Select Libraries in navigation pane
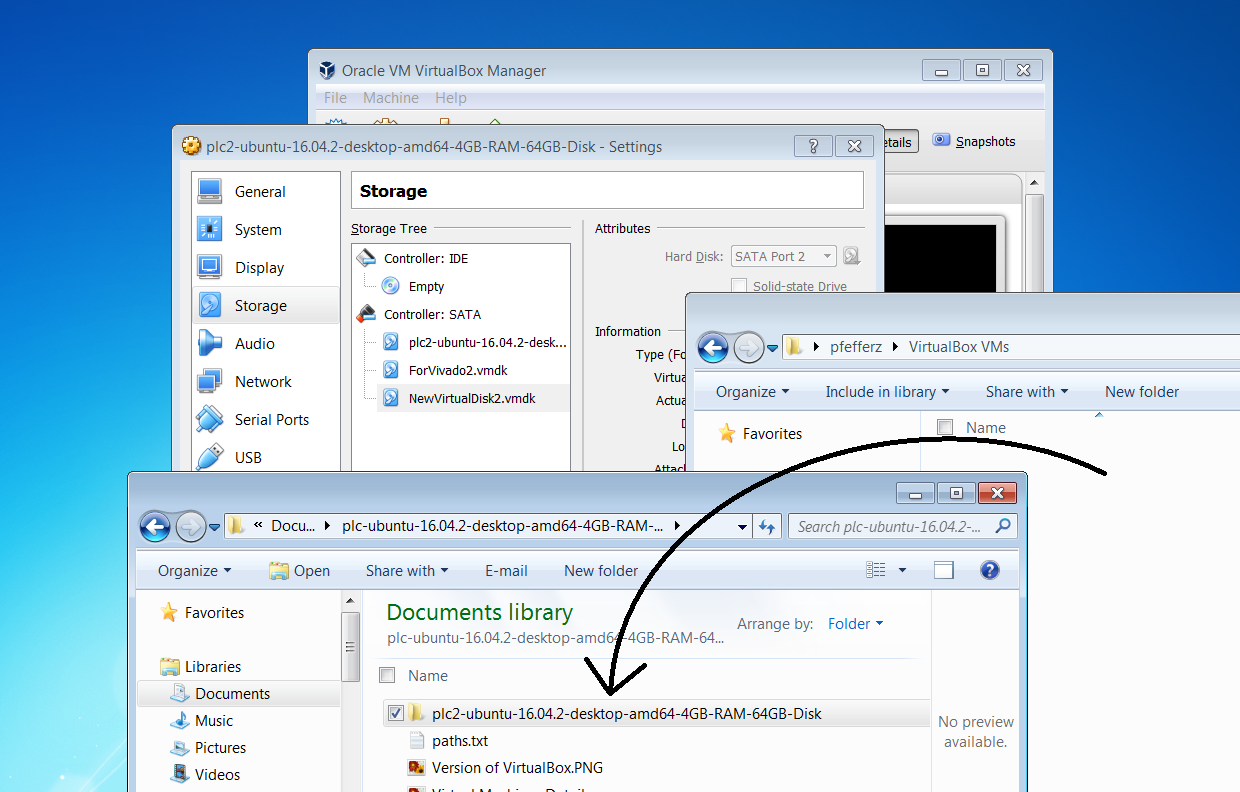This screenshot has width=1240, height=792. coord(201,667)
